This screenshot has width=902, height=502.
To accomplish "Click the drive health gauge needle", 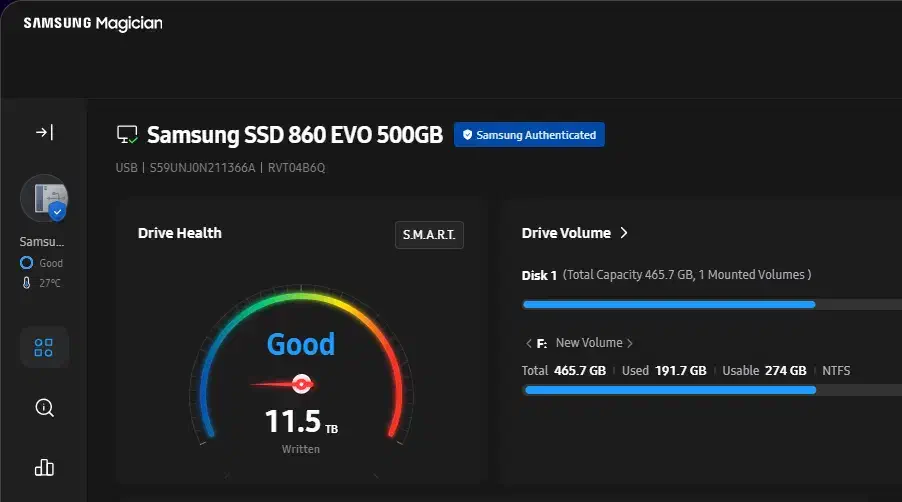I will 282,384.
